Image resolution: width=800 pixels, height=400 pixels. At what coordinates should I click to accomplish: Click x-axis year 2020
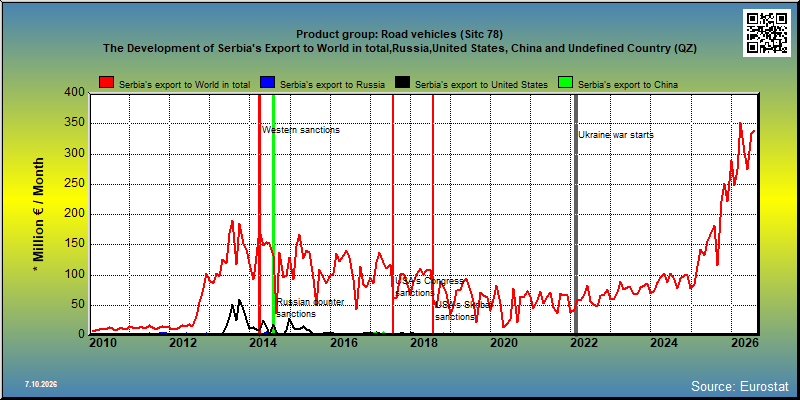[503, 343]
